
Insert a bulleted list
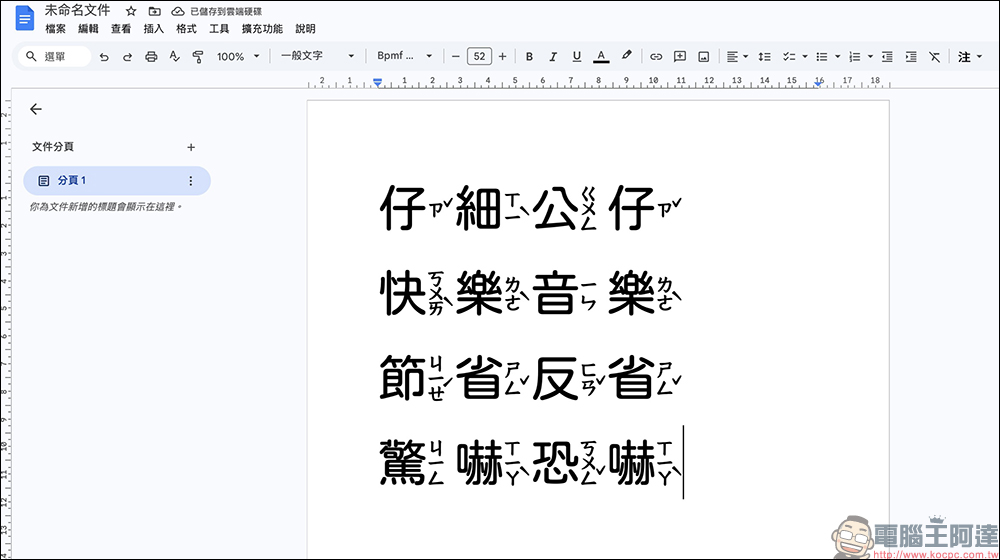click(x=822, y=57)
